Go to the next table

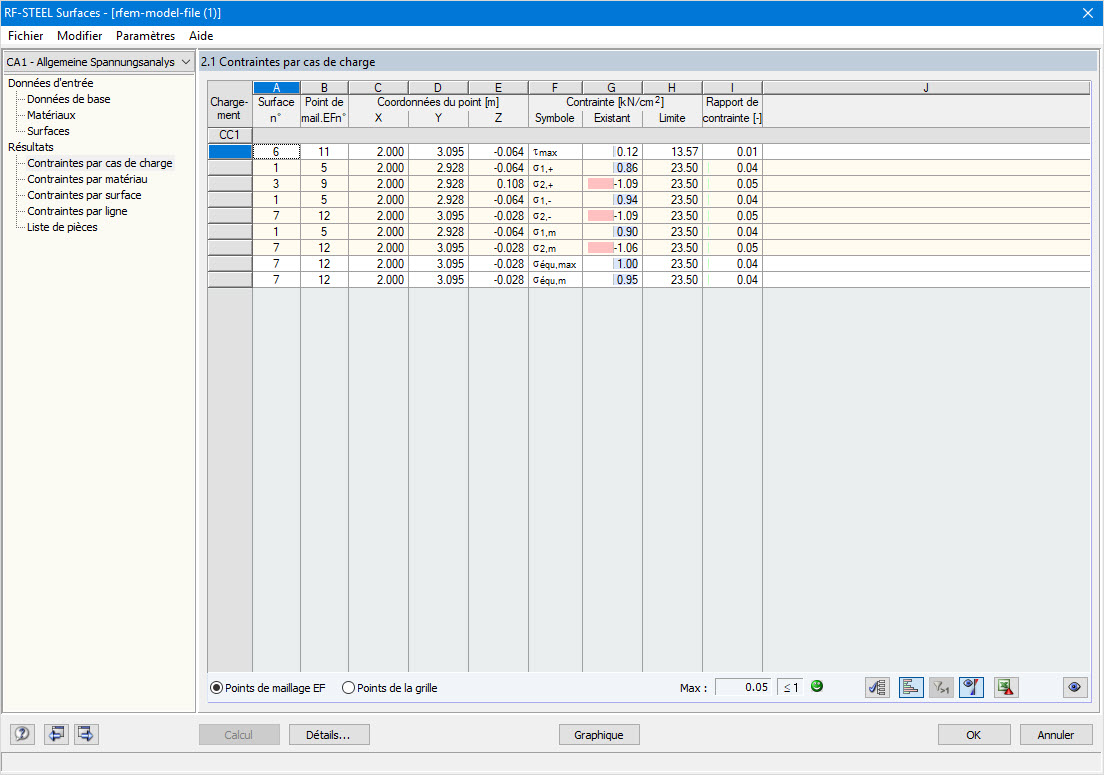pos(85,734)
